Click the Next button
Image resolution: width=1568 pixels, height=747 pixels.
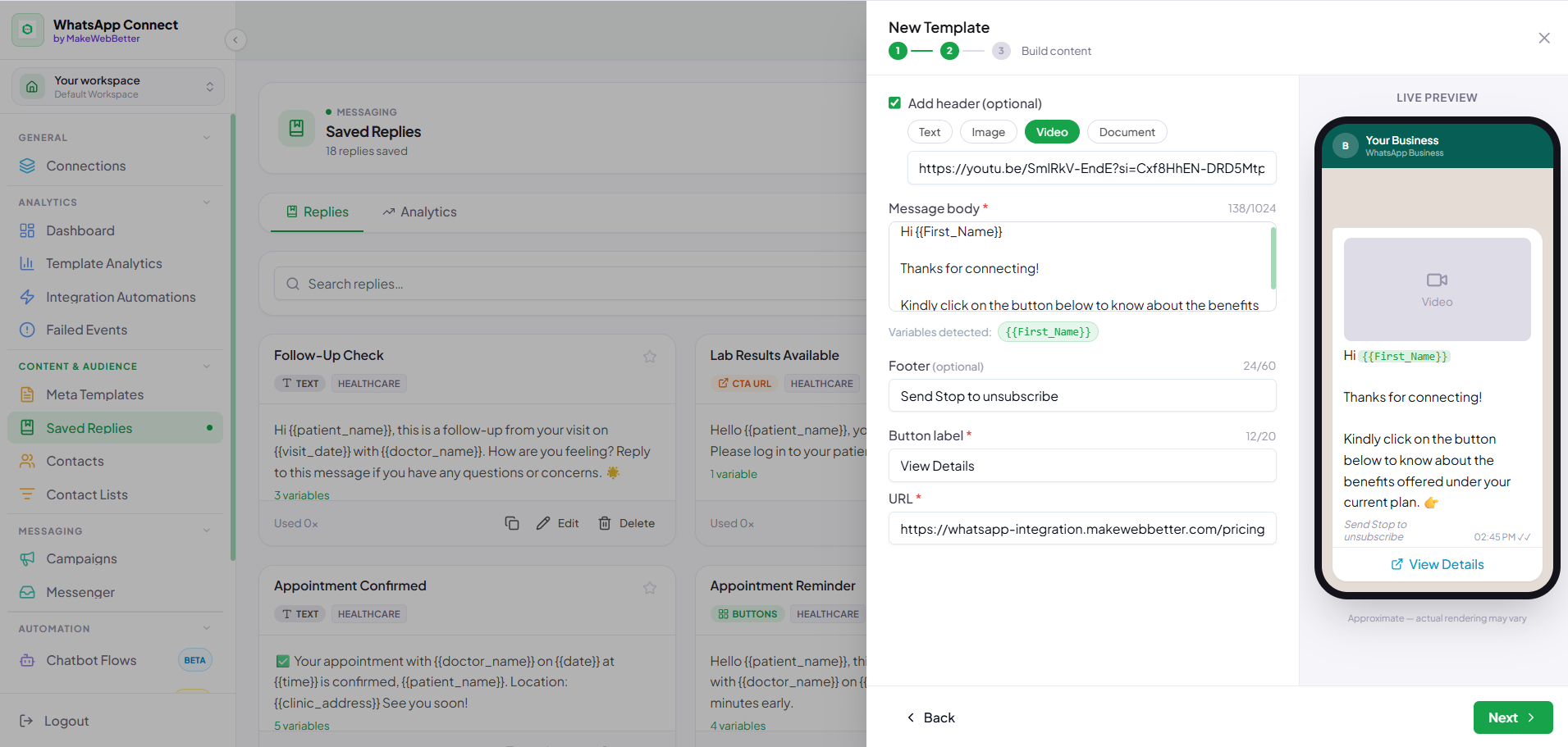(1512, 717)
